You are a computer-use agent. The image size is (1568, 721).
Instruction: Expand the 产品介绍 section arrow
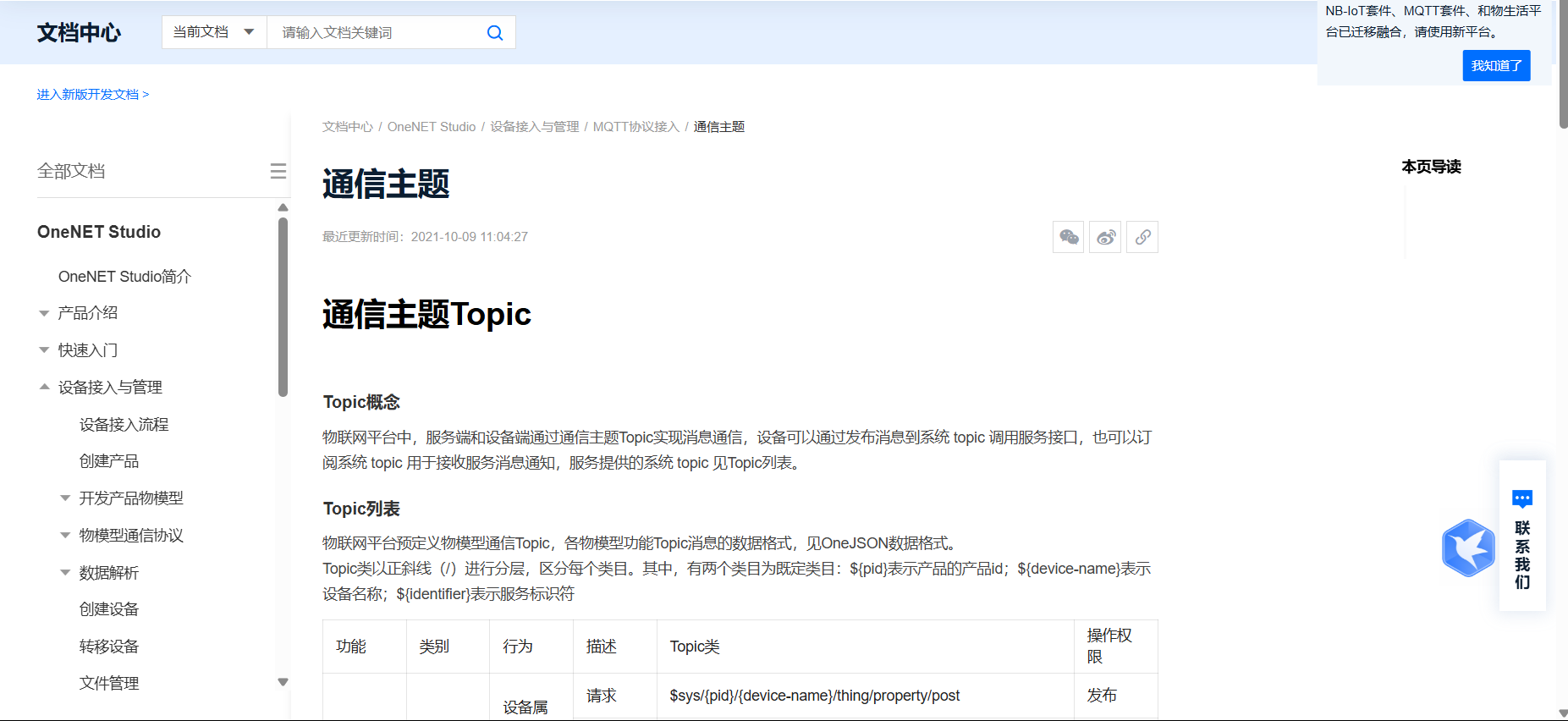(x=44, y=313)
